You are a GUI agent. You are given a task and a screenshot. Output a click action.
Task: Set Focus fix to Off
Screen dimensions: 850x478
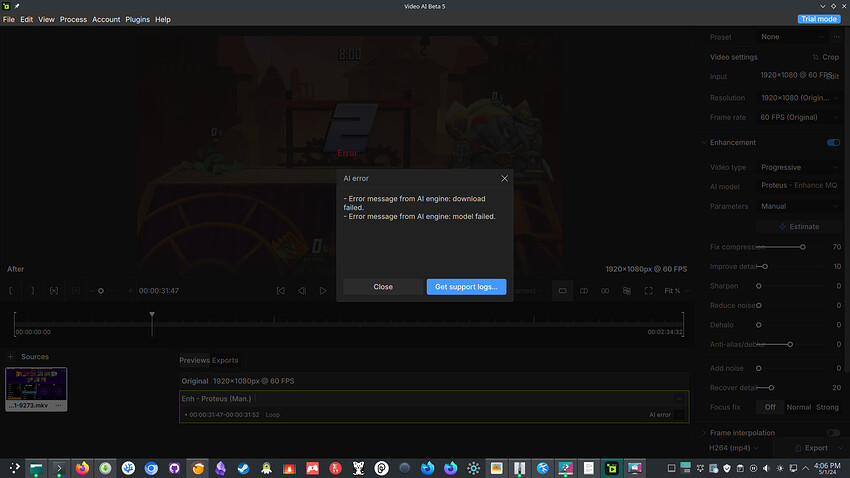[770, 408]
